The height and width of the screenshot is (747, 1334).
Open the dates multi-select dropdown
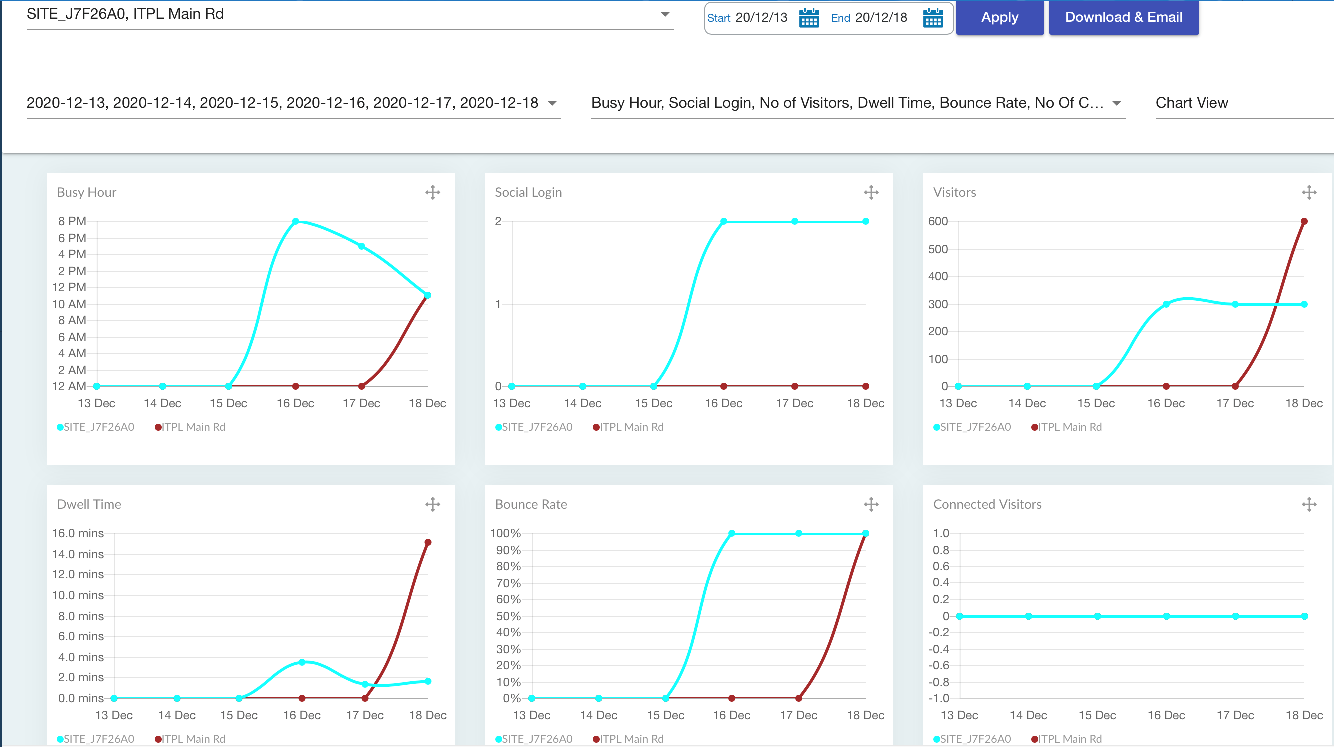553,103
